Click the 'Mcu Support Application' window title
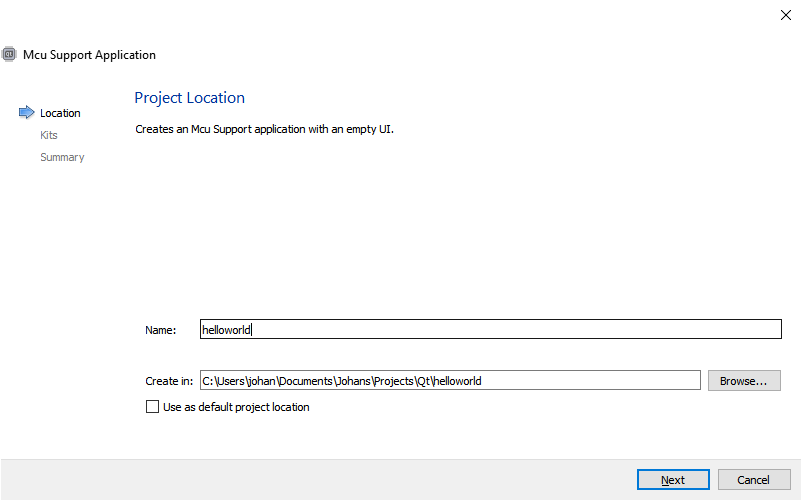 (89, 55)
